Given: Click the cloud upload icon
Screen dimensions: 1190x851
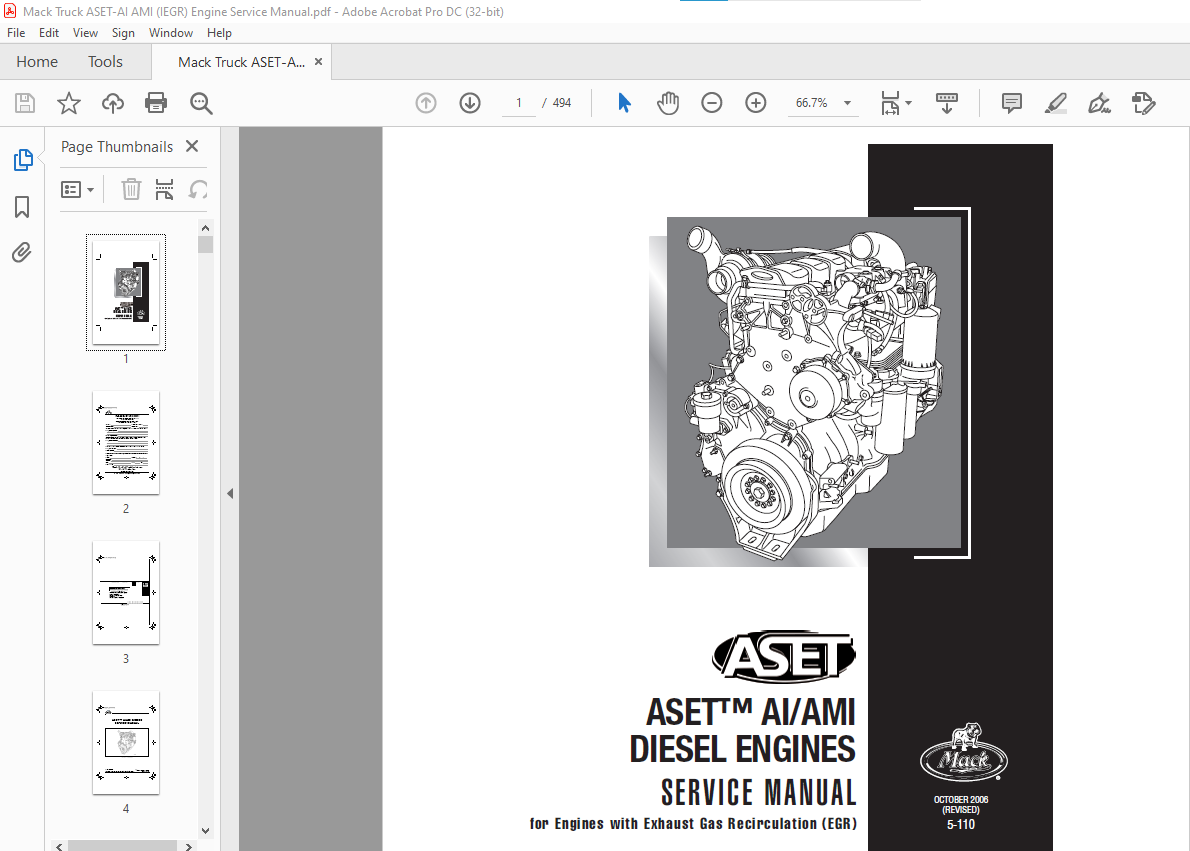Looking at the screenshot, I should pos(112,102).
